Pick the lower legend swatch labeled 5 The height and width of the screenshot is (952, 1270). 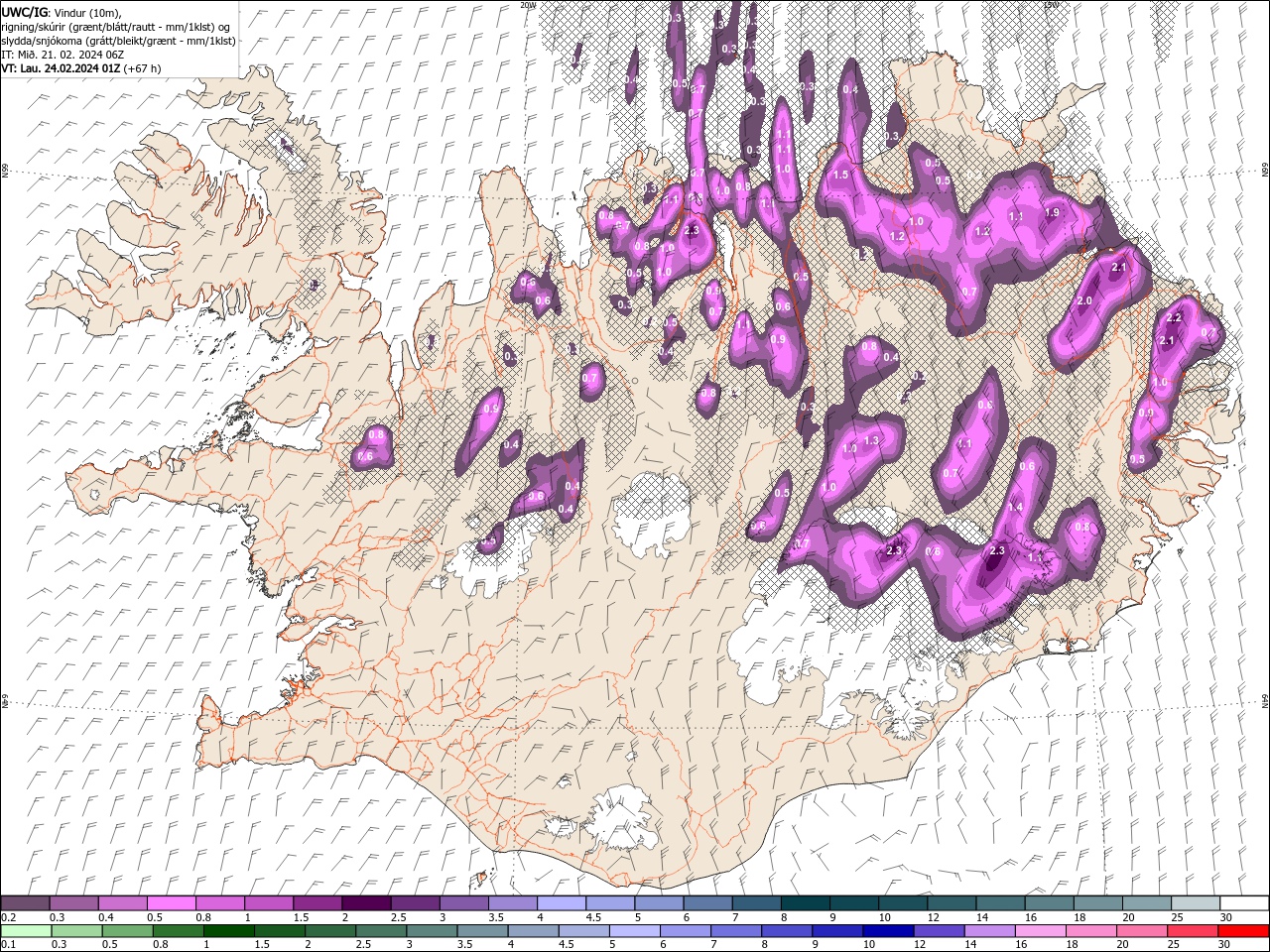click(634, 931)
